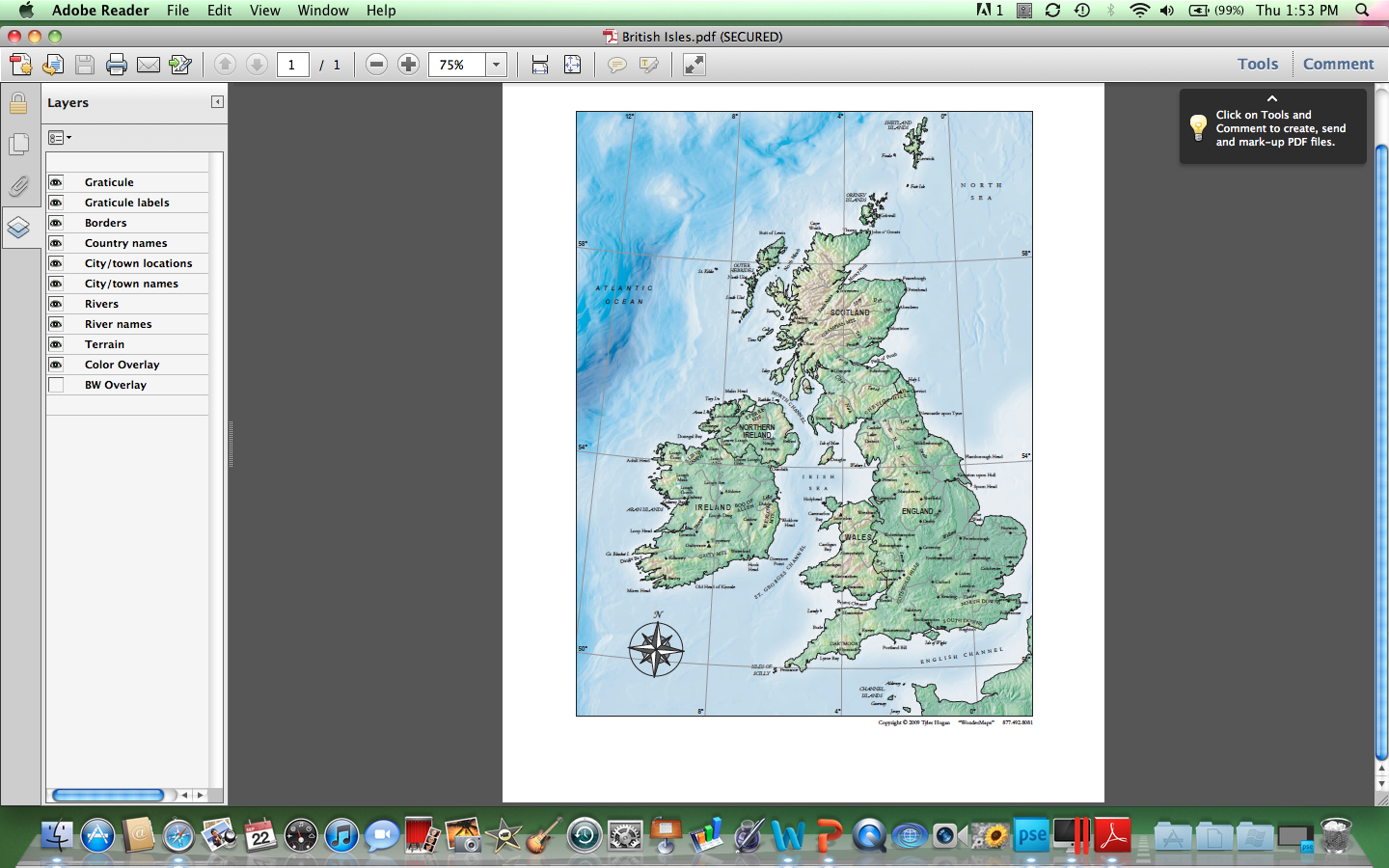Open the File menu

[x=177, y=11]
